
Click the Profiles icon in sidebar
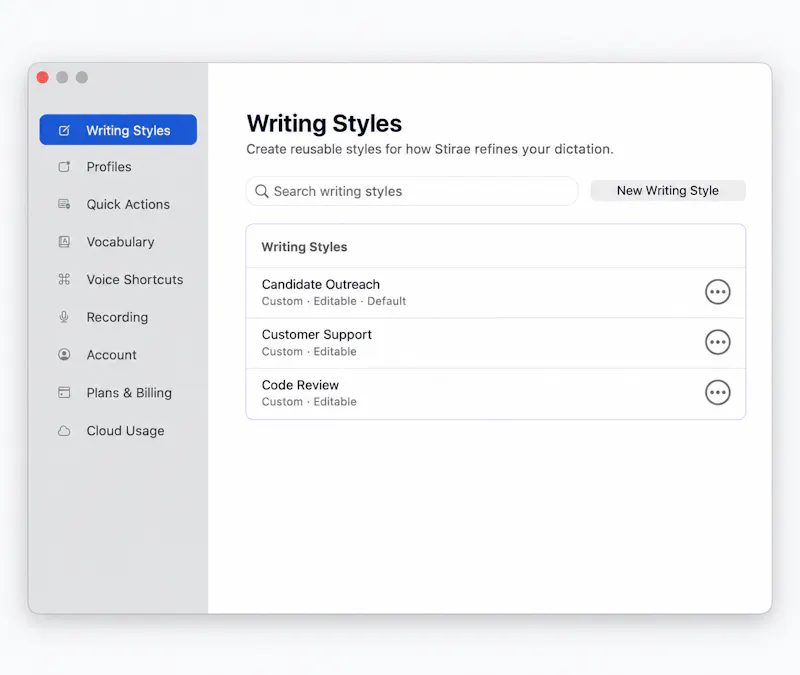point(64,167)
